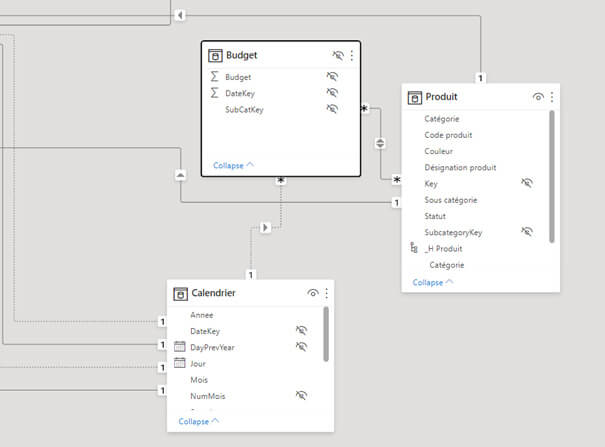Click the Calendrier field list scrollbar
The width and height of the screenshot is (605, 447).
pos(326,334)
